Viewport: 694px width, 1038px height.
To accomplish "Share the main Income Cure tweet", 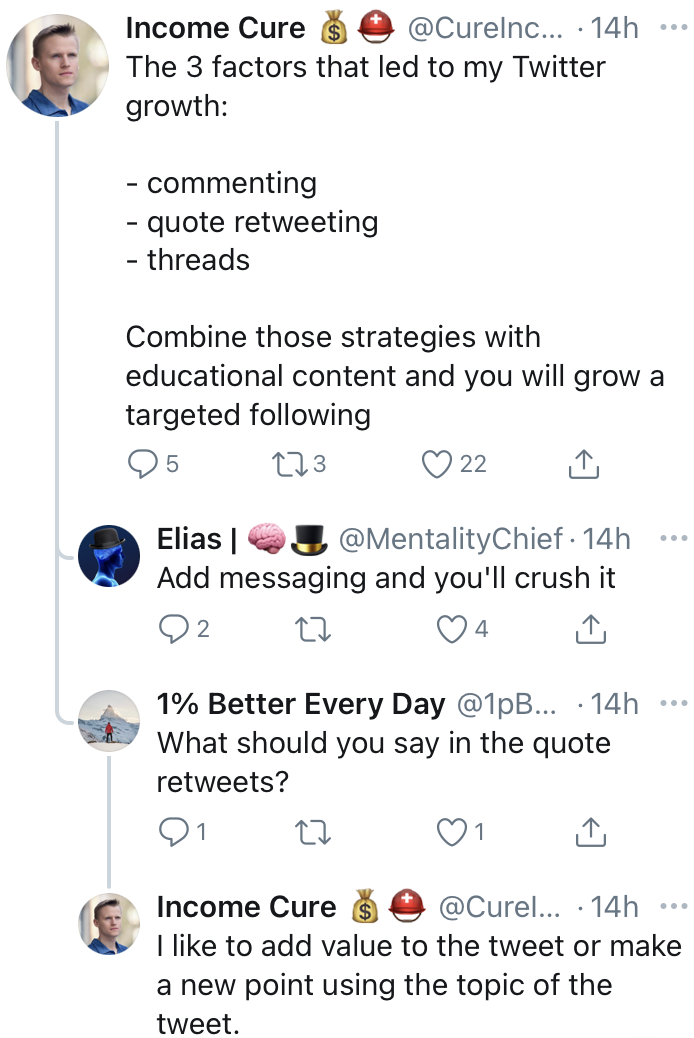I will click(583, 463).
